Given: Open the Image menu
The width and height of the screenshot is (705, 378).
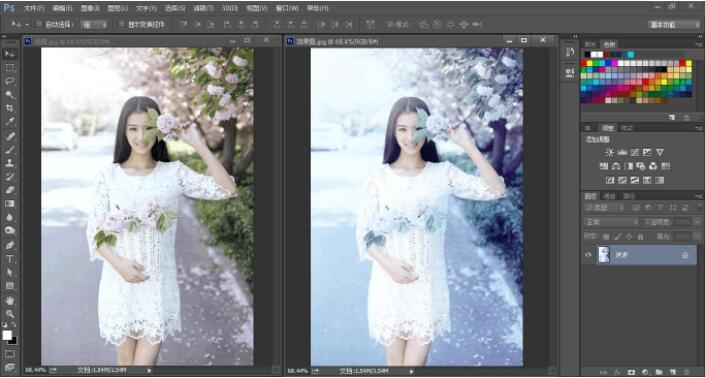Looking at the screenshot, I should tap(90, 8).
